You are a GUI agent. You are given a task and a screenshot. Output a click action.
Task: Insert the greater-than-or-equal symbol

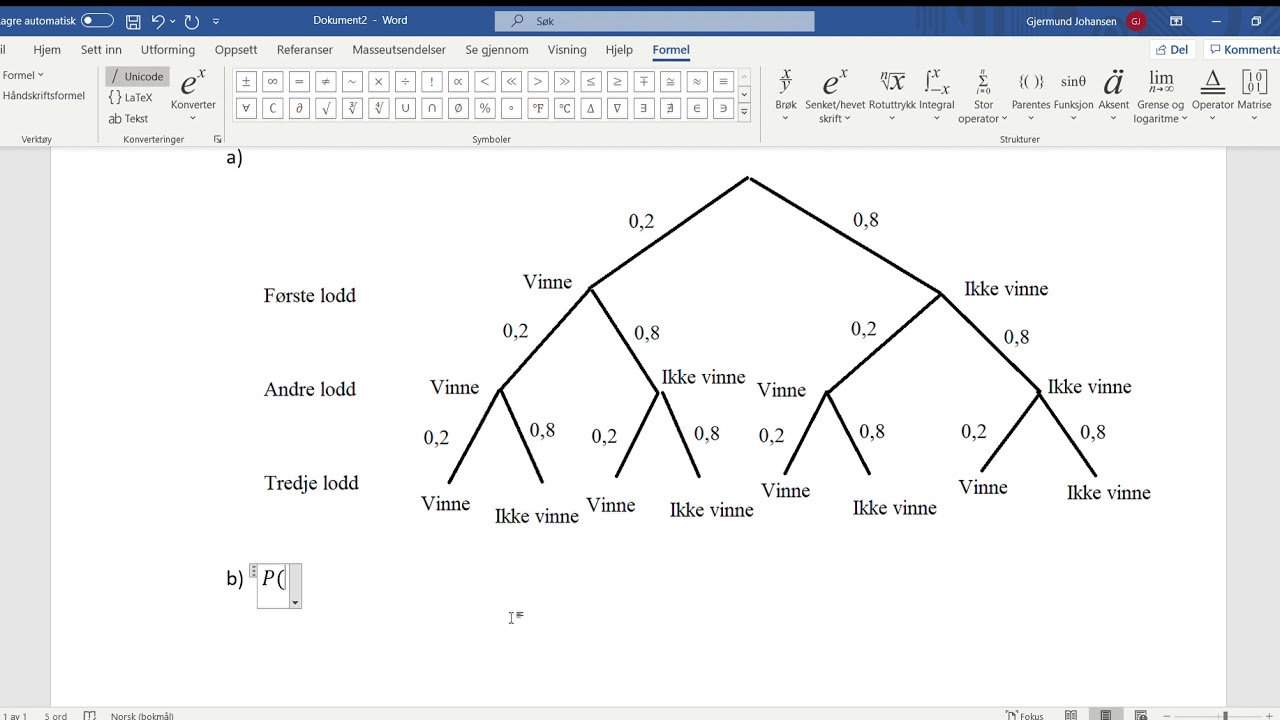[x=618, y=82]
